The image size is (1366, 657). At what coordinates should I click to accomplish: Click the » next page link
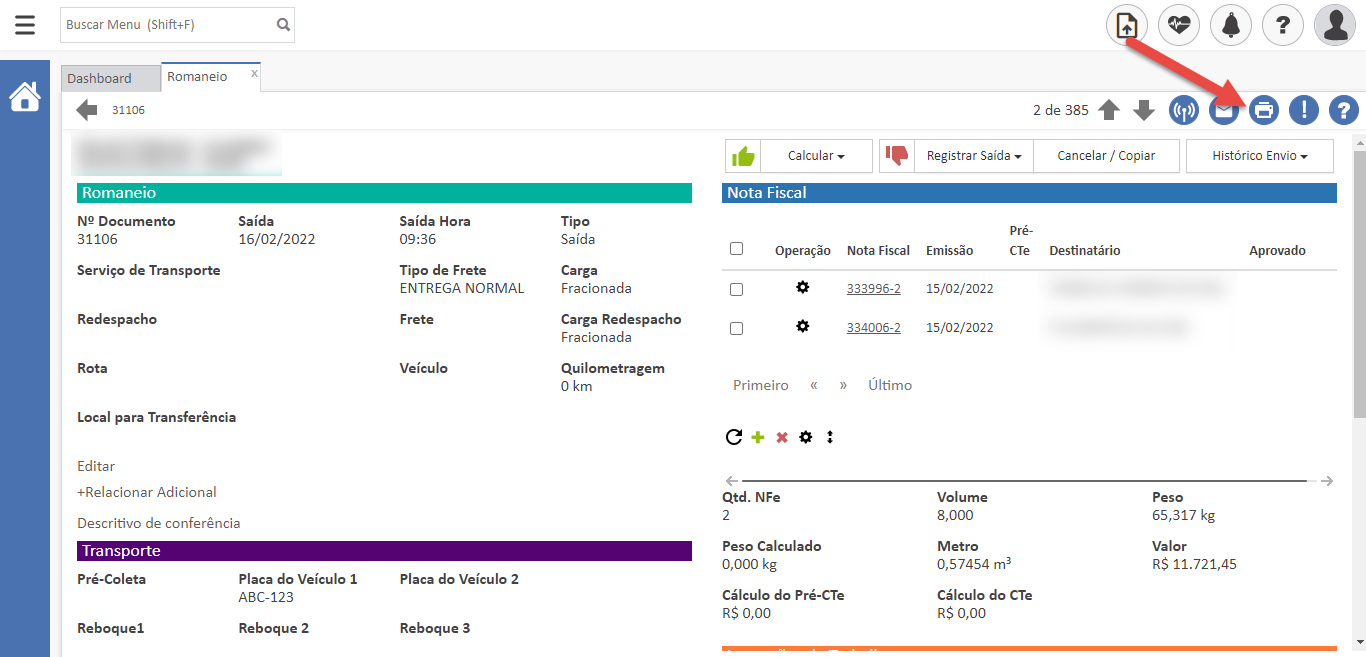pos(843,385)
